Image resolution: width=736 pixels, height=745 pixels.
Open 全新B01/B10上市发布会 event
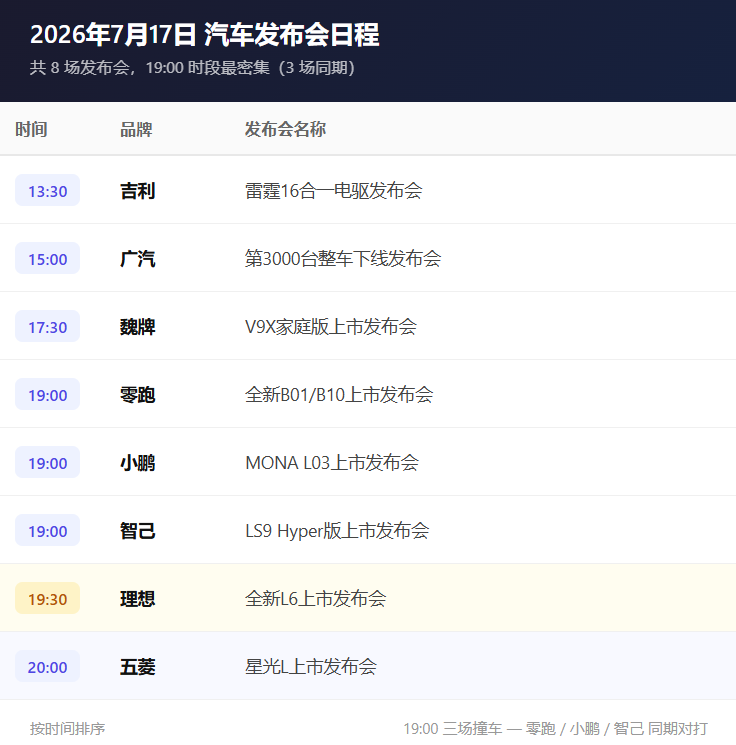coord(339,395)
